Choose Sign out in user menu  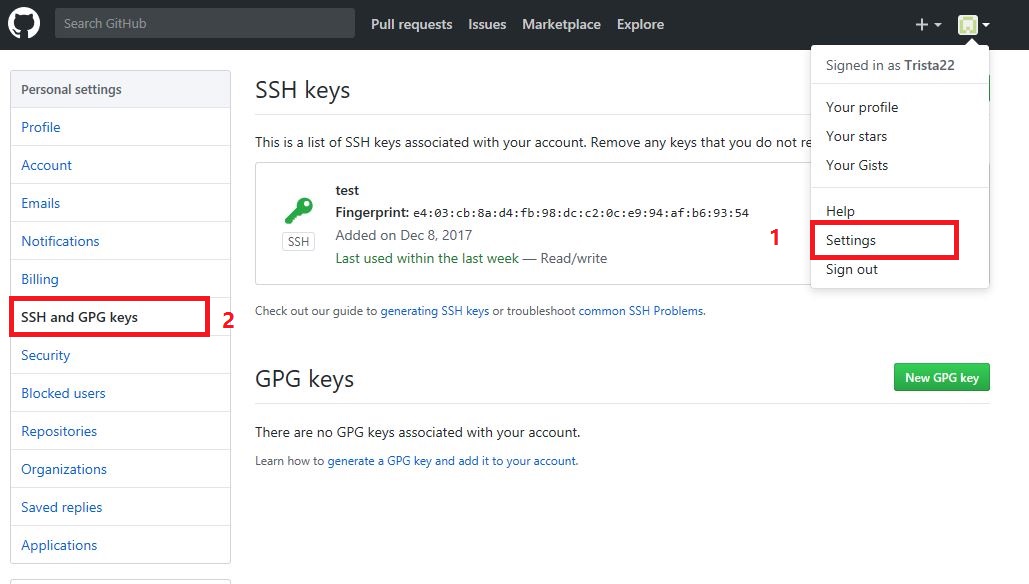[x=900, y=269]
